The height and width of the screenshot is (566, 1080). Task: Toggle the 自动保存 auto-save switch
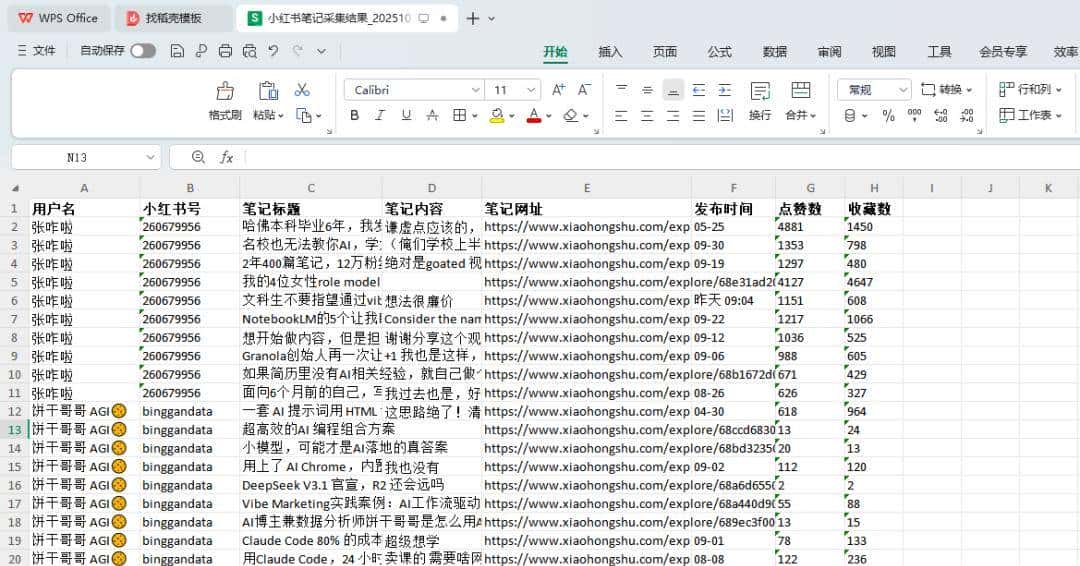click(143, 51)
